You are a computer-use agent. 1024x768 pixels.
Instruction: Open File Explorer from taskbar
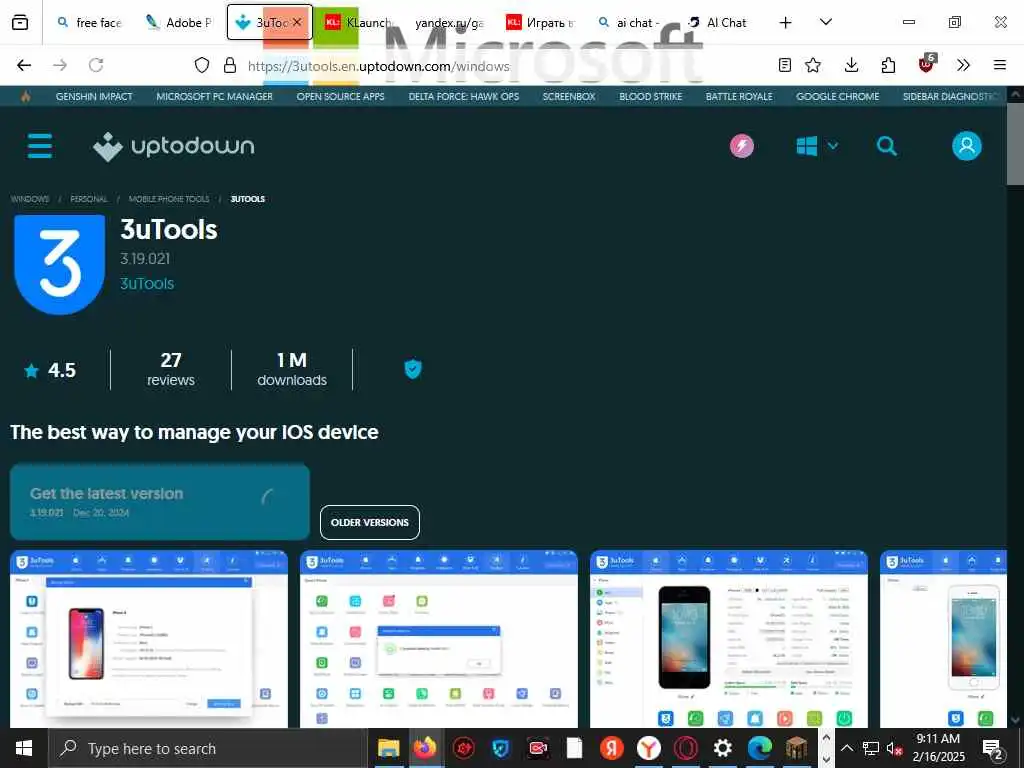[389, 748]
